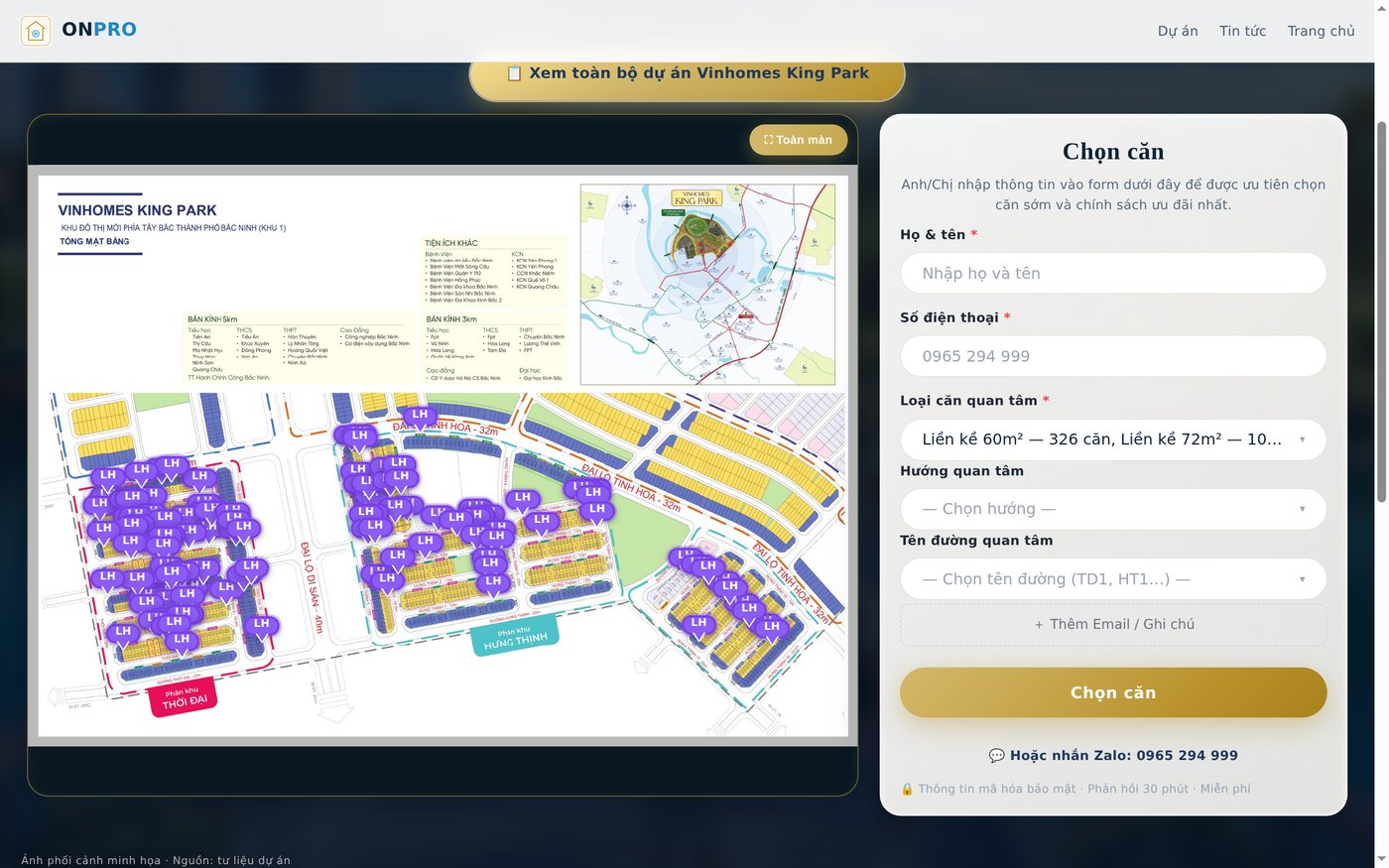The image size is (1389, 868).
Task: Expand Thêm Email / Ghi chú section
Action: (1113, 625)
